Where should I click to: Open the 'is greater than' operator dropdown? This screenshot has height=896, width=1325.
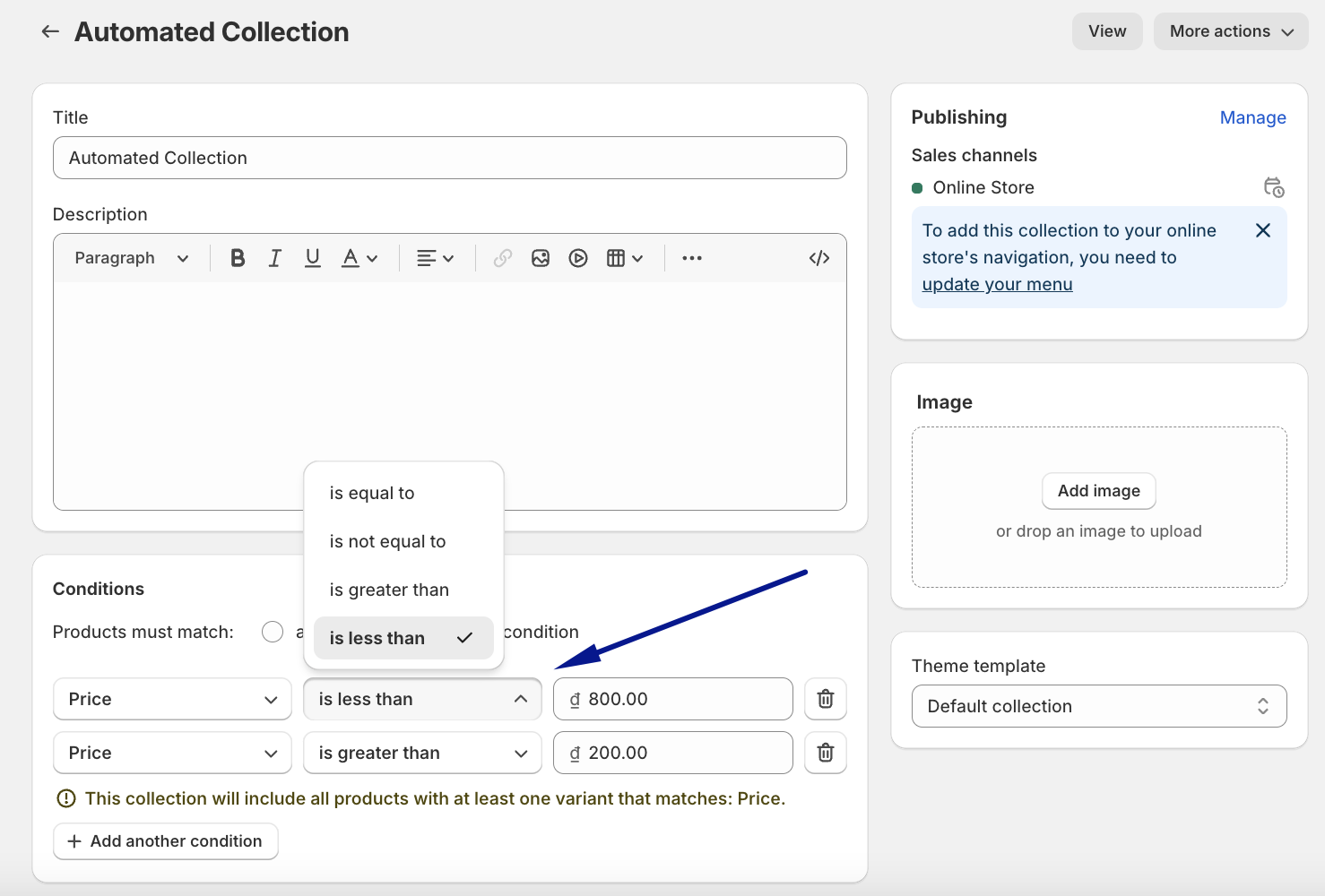click(x=422, y=753)
